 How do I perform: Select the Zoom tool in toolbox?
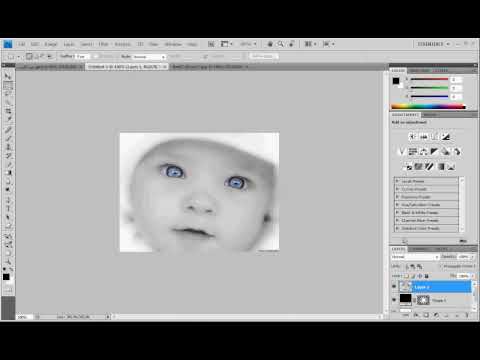(8, 262)
